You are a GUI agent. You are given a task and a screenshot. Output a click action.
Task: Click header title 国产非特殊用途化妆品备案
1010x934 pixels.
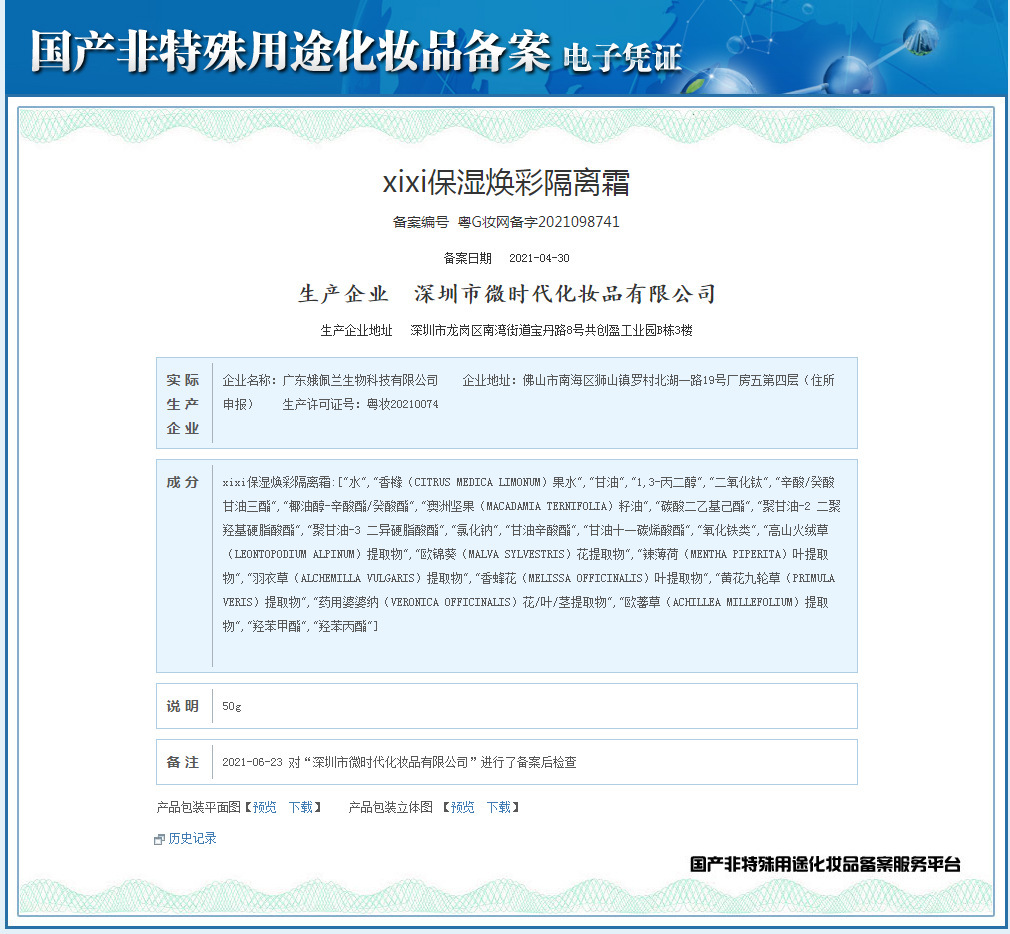coord(291,52)
